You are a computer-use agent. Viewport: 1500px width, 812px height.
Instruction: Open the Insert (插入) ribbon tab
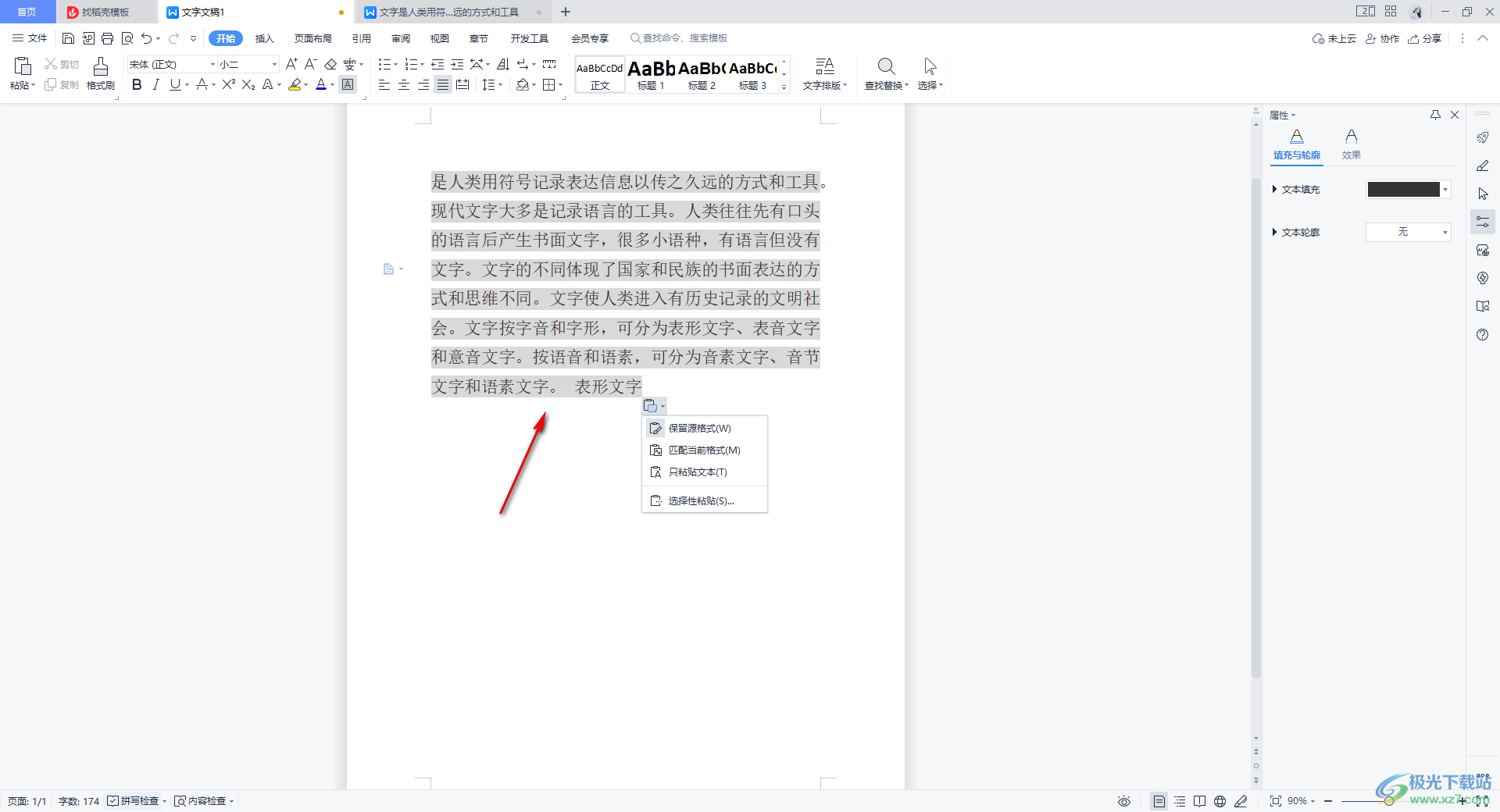[265, 38]
